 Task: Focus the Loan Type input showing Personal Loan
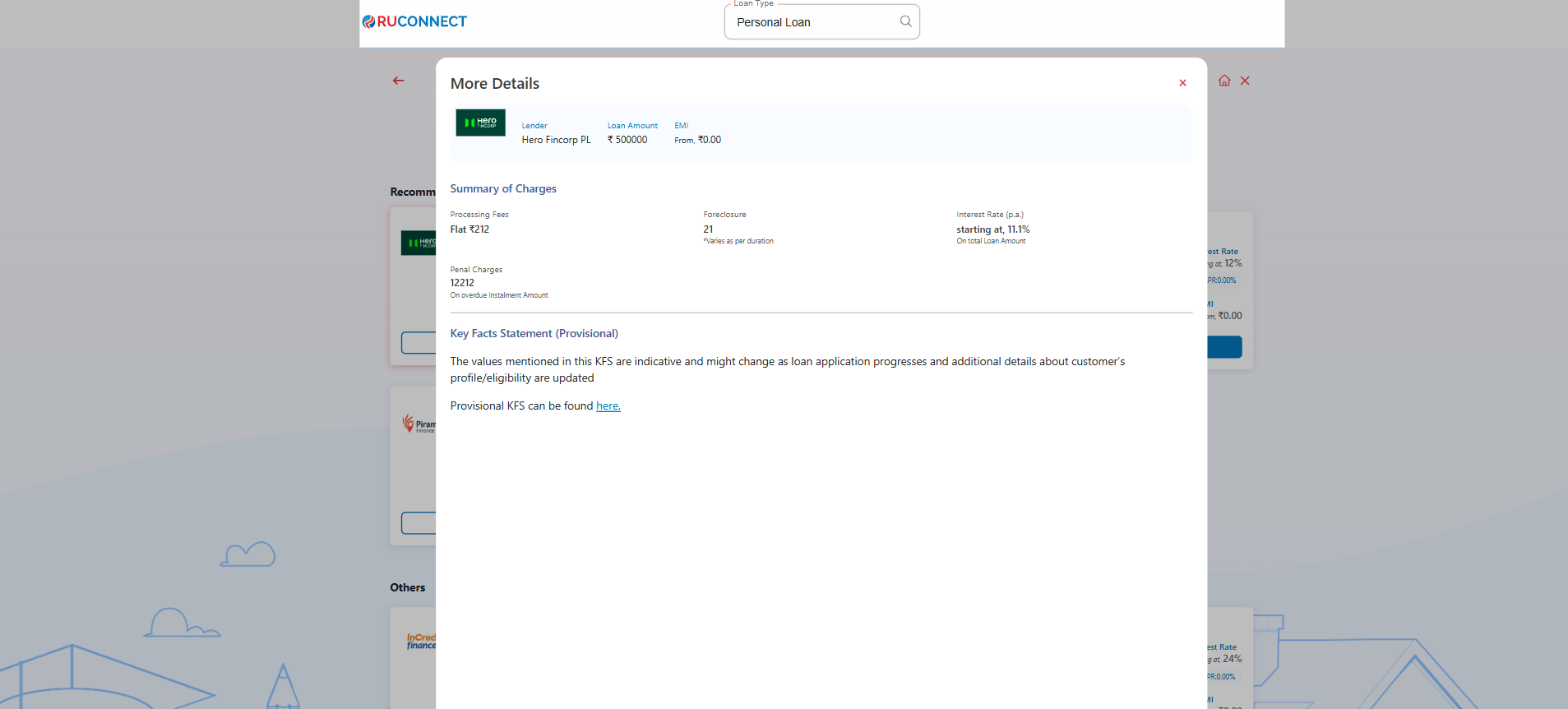pyautogui.click(x=810, y=22)
